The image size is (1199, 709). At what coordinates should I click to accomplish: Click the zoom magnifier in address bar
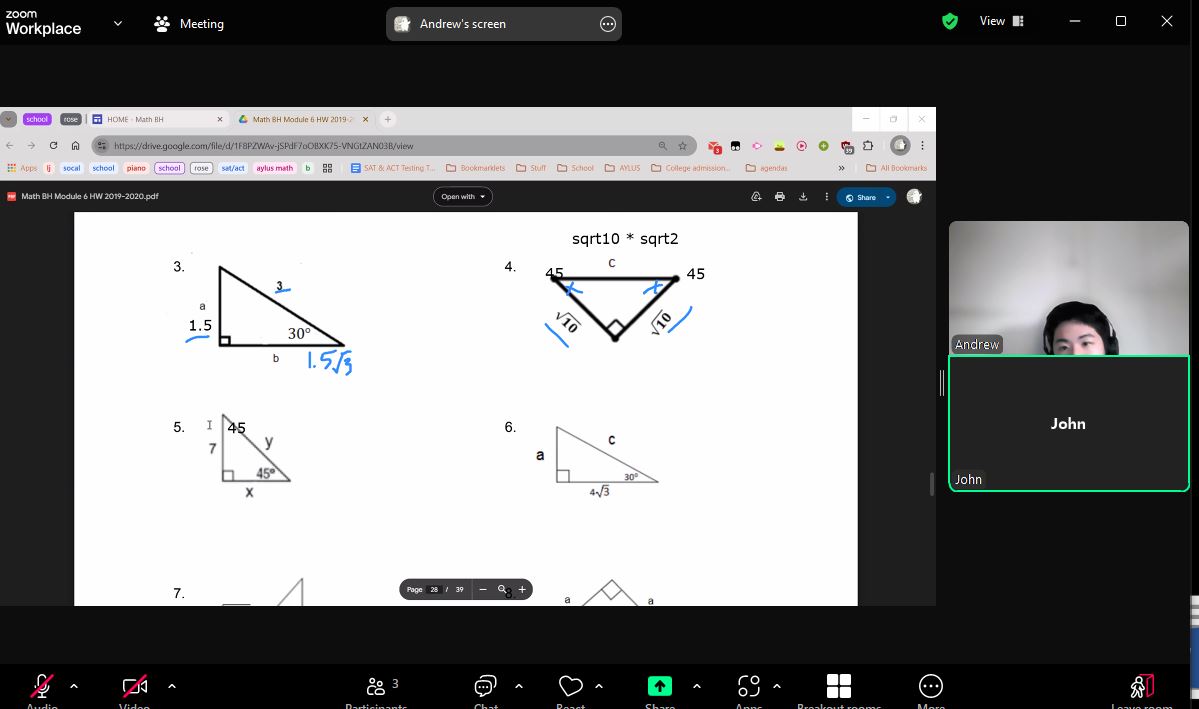point(662,145)
